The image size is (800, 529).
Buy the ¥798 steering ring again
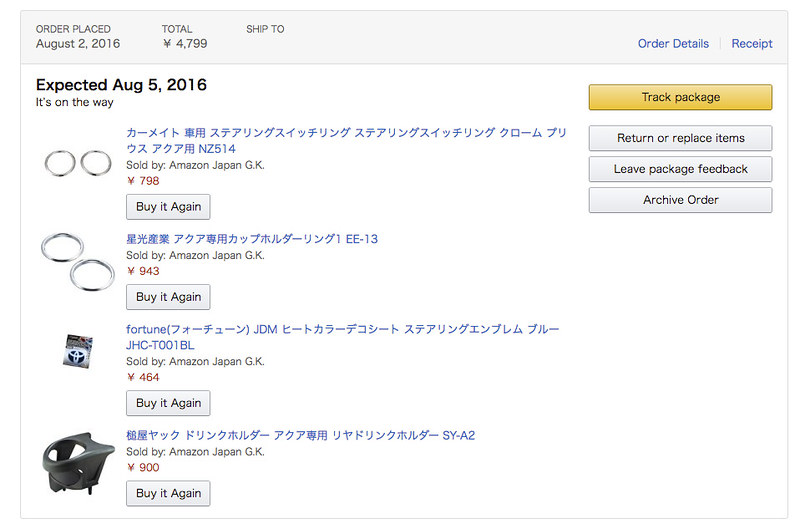click(168, 207)
